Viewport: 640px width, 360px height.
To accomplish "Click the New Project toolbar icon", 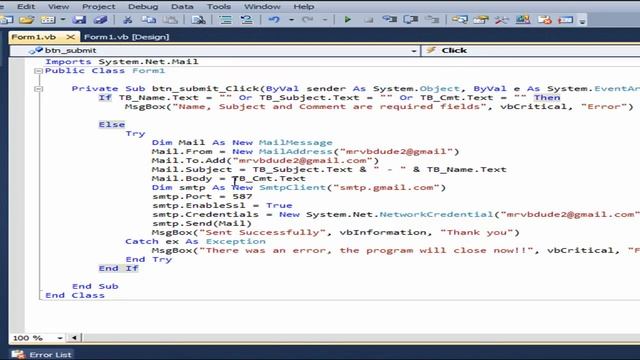I will [7, 20].
